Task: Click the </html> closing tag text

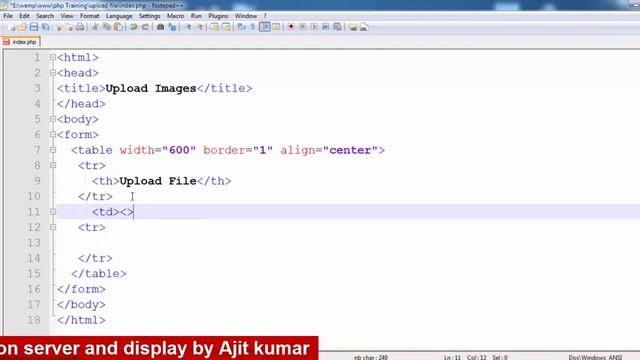Action: [x=81, y=320]
